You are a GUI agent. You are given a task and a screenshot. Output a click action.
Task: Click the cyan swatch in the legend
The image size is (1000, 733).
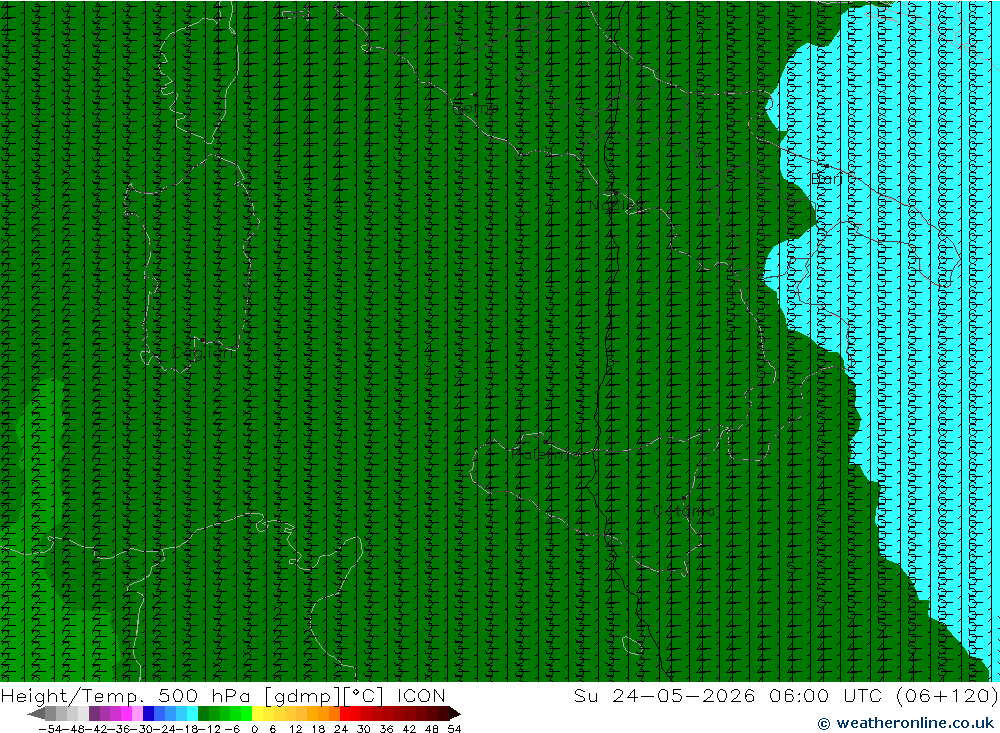point(192,713)
